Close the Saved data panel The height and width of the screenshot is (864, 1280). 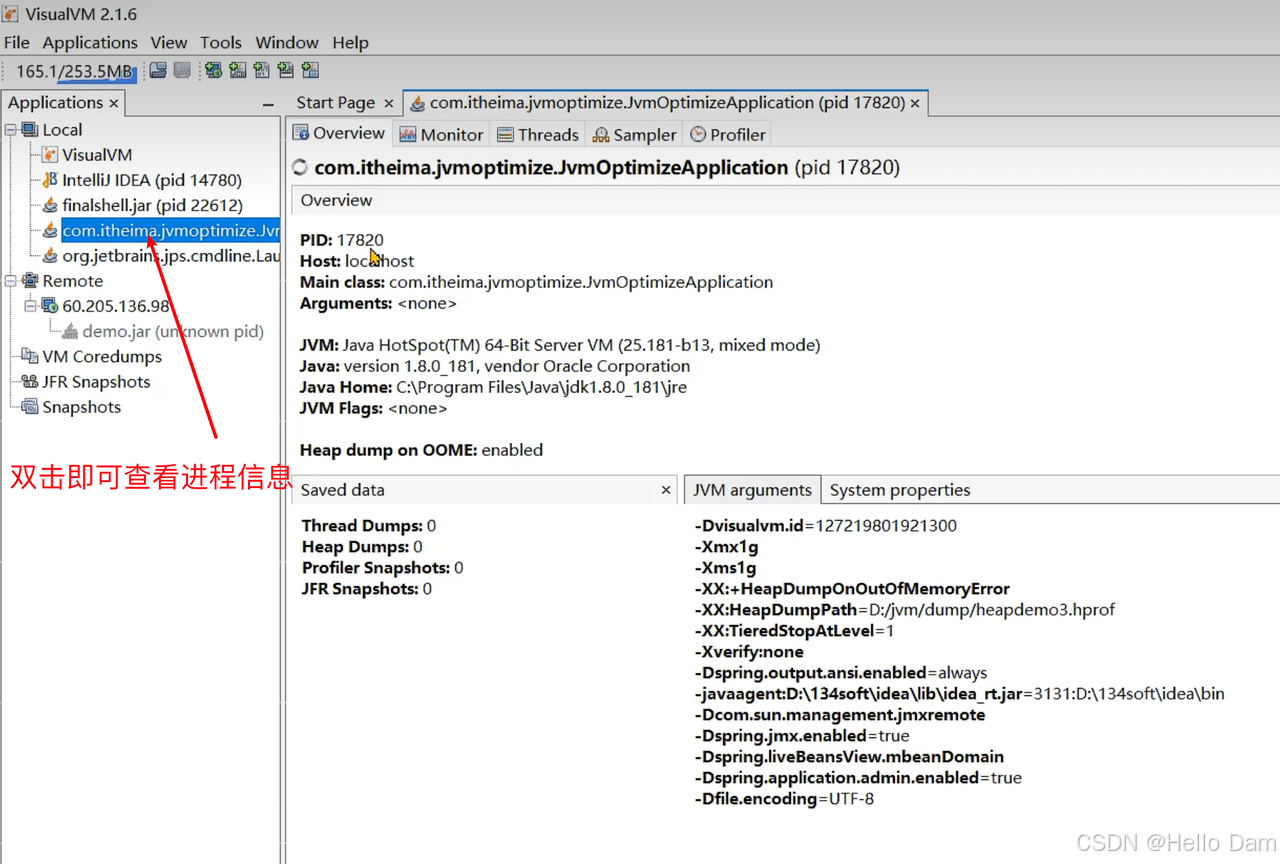667,490
